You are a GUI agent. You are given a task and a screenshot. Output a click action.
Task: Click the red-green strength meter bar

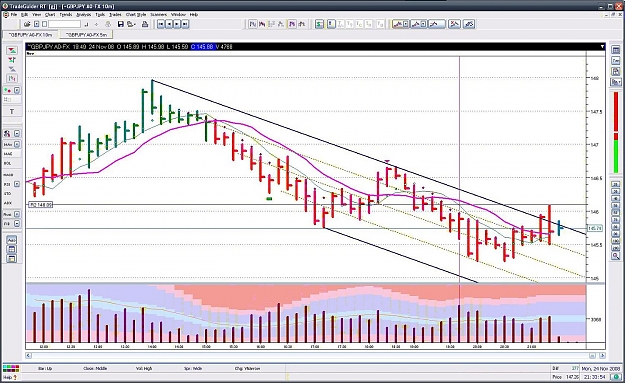(x=616, y=132)
